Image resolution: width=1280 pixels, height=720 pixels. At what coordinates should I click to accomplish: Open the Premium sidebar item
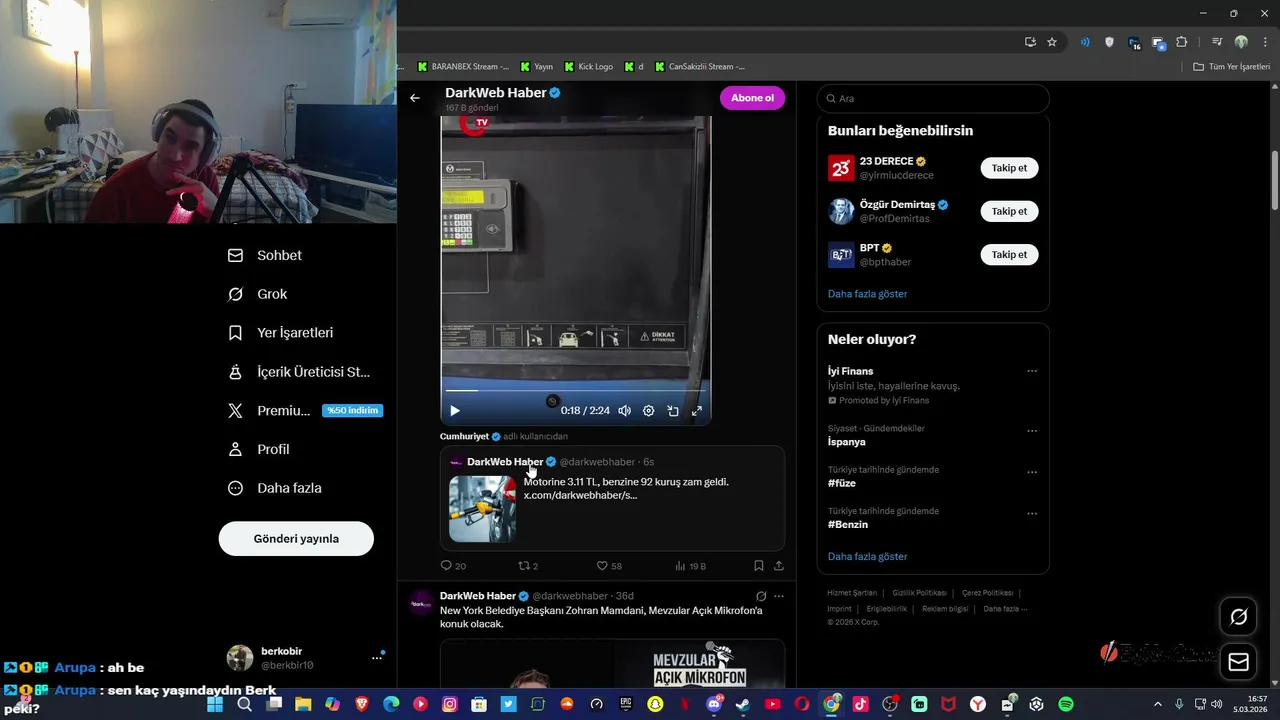tap(304, 411)
